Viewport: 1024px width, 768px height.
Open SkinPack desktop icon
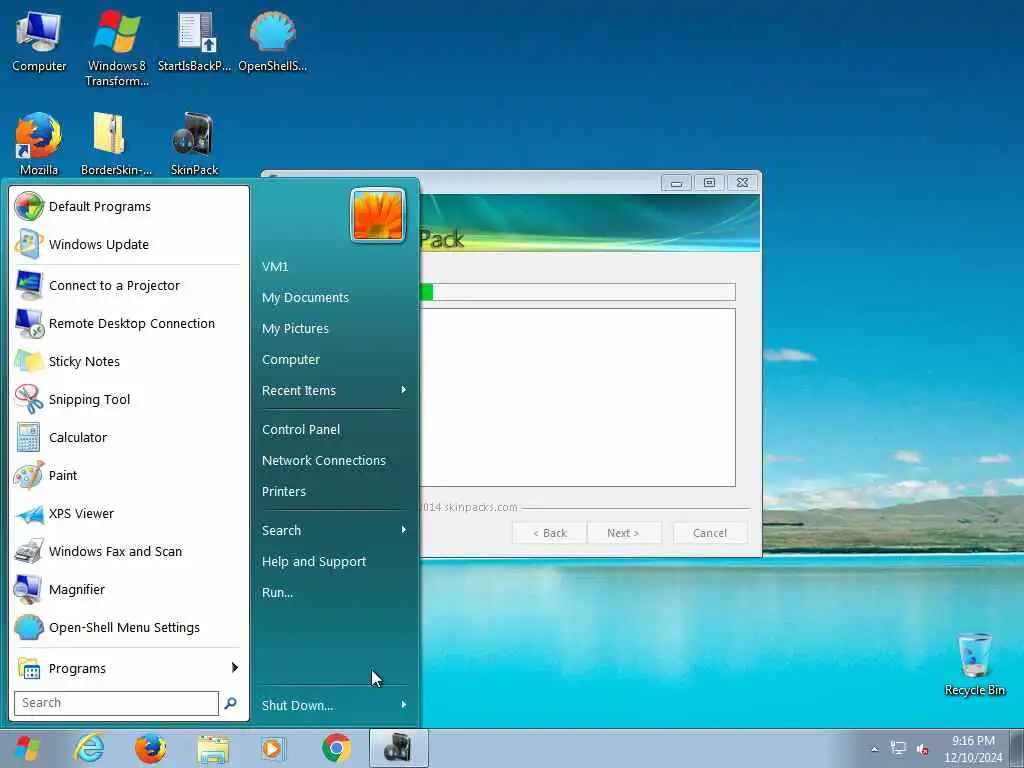194,144
